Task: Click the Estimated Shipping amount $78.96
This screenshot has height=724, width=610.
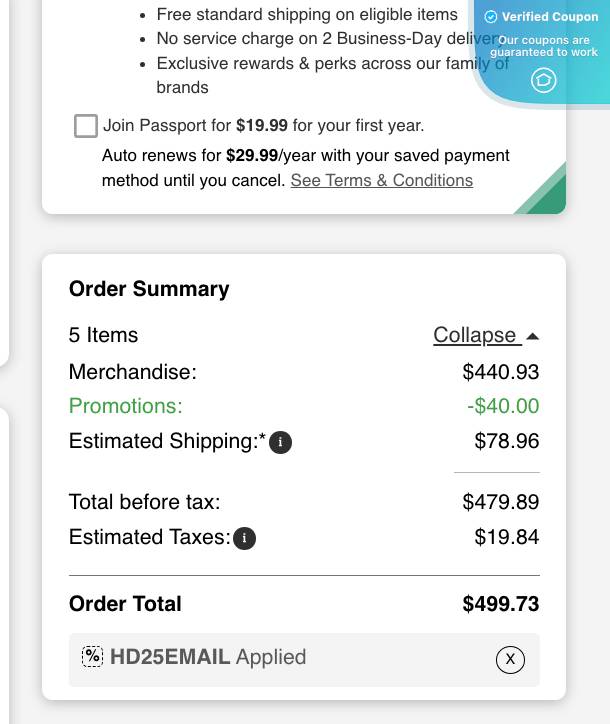Action: [x=506, y=441]
